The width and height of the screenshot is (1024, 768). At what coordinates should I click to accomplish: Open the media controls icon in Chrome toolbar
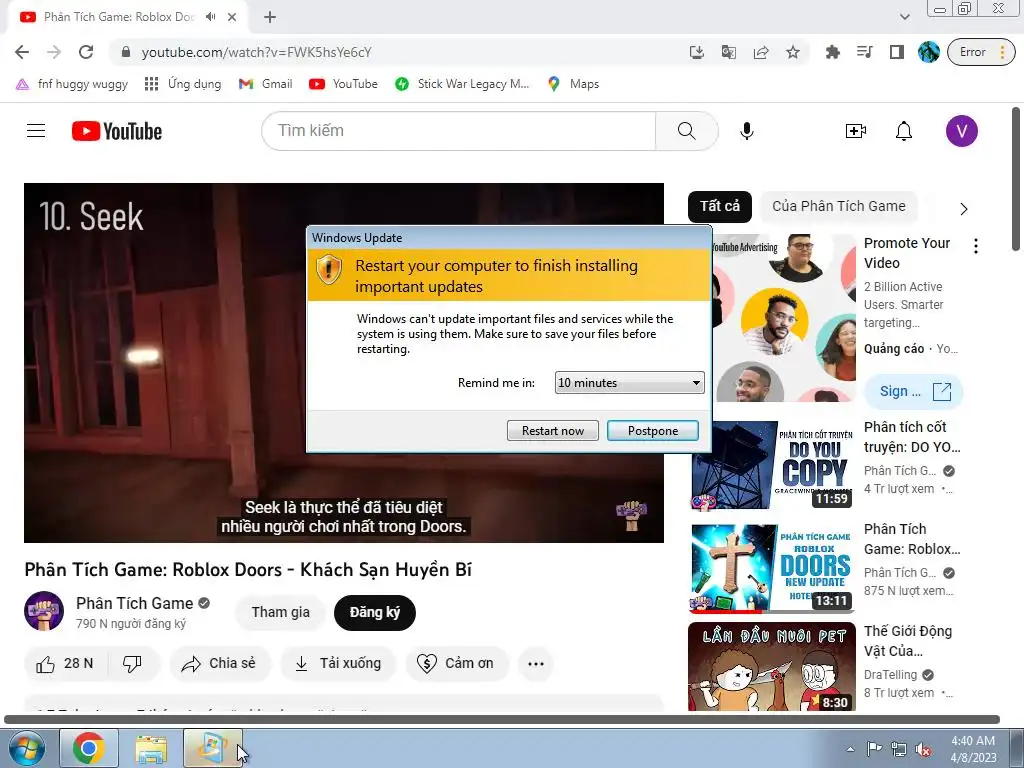865,52
